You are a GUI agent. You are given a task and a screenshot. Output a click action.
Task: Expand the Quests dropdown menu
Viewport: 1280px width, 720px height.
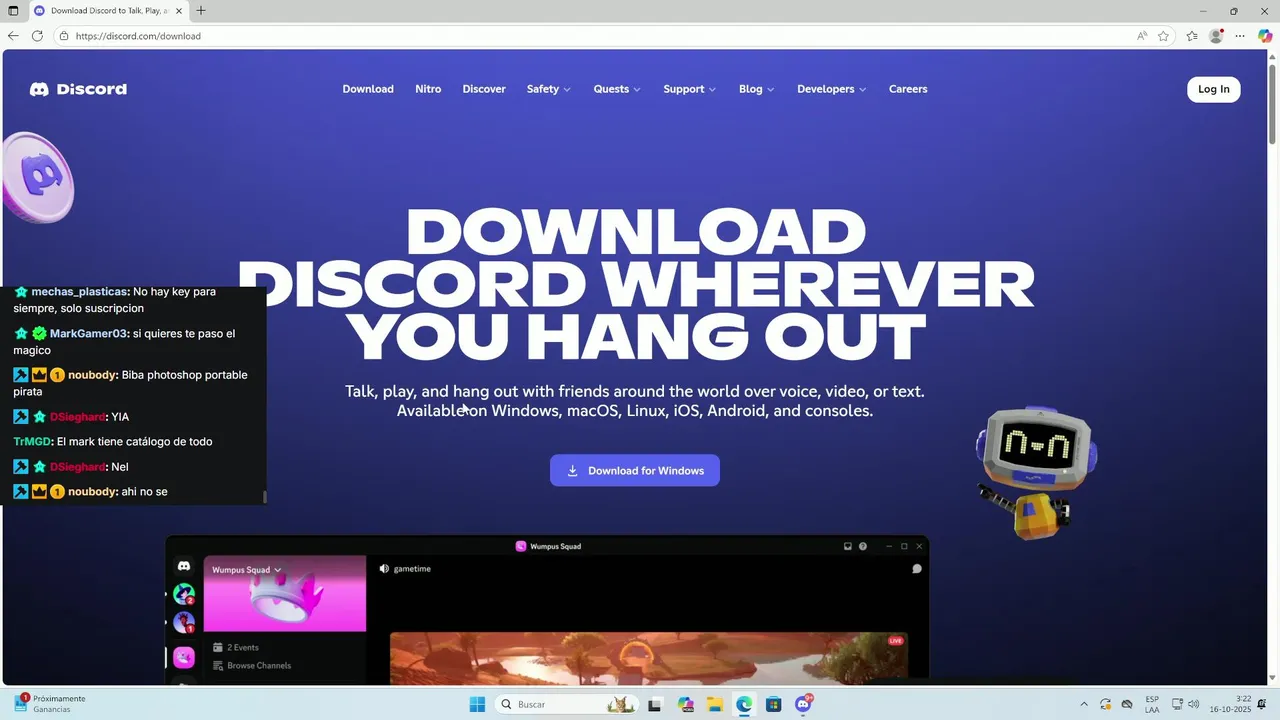[617, 89]
